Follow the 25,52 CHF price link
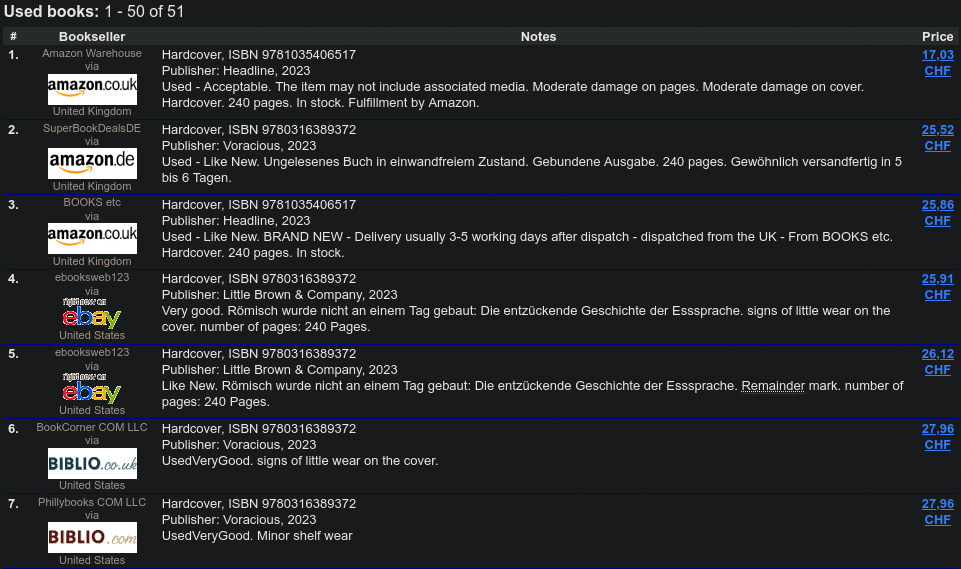Viewport: 961px width, 569px height. (x=937, y=138)
